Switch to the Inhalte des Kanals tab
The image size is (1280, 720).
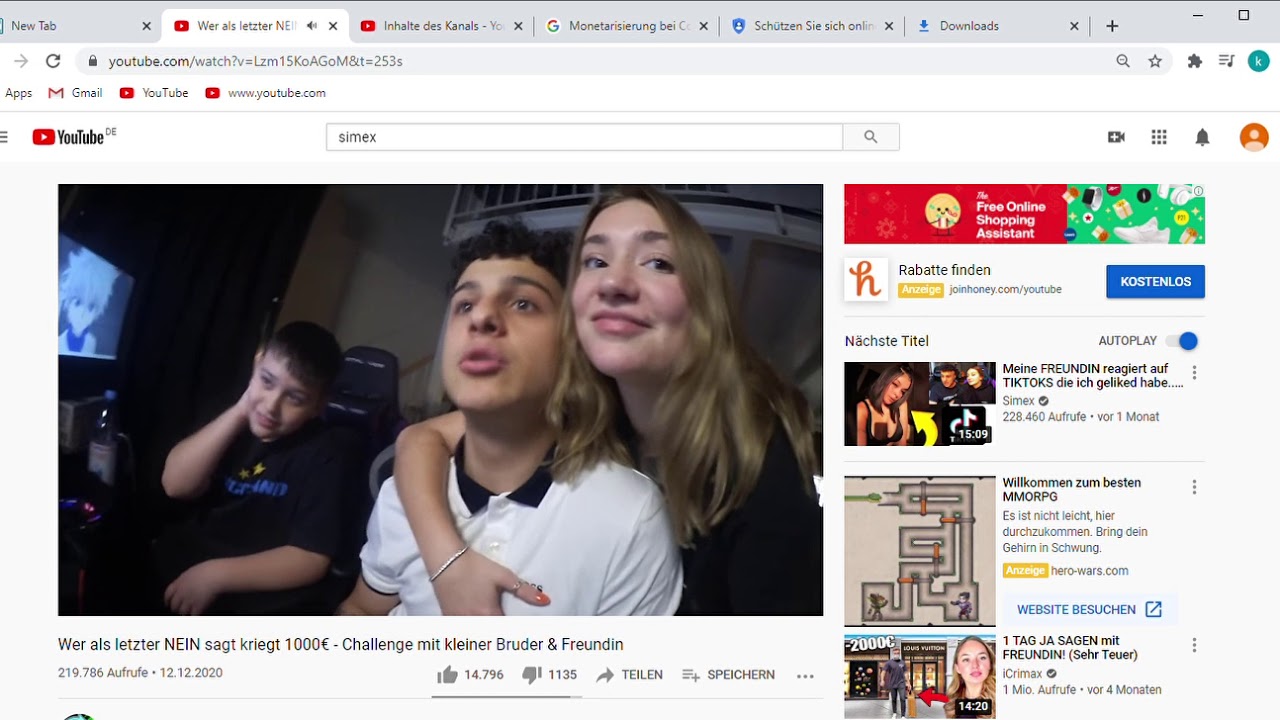pos(441,26)
